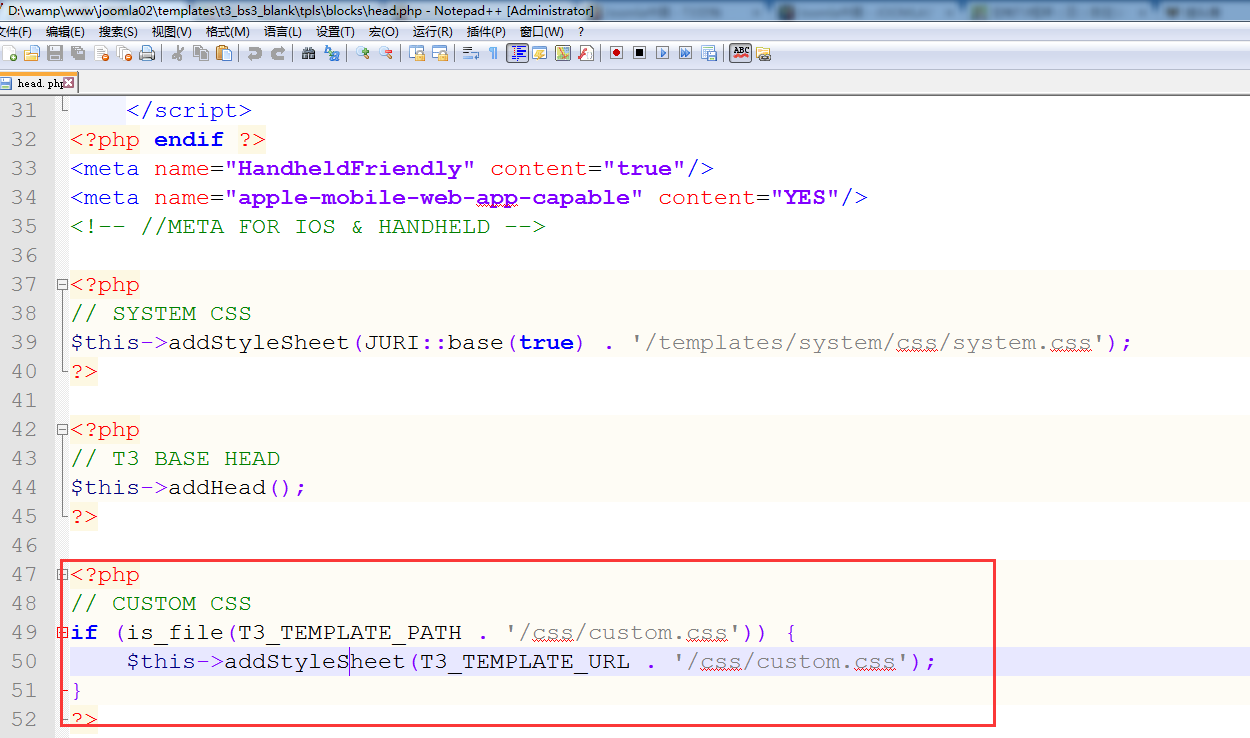Click line number 50 in the margin
This screenshot has height=738, width=1250.
click(23, 662)
